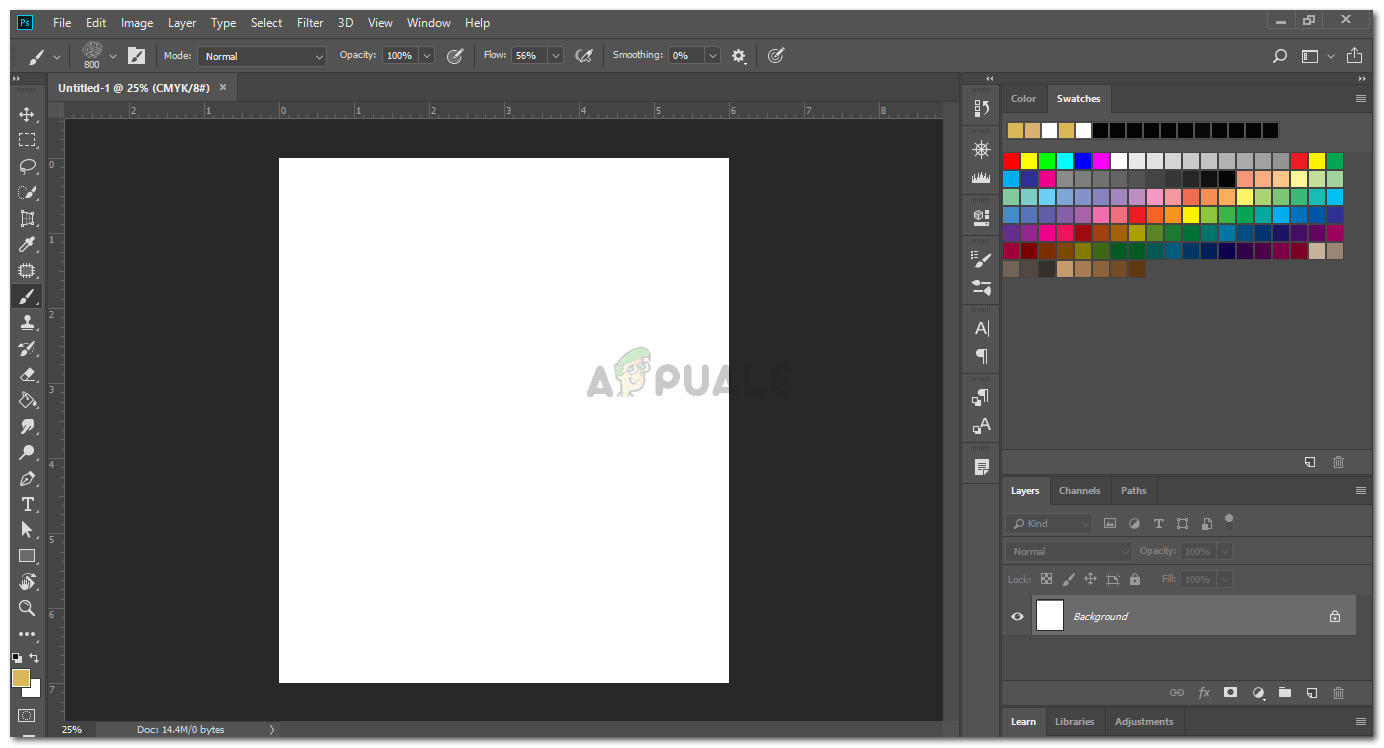Click the Background layer thumbnail
The width and height of the screenshot is (1384, 748).
click(1049, 616)
